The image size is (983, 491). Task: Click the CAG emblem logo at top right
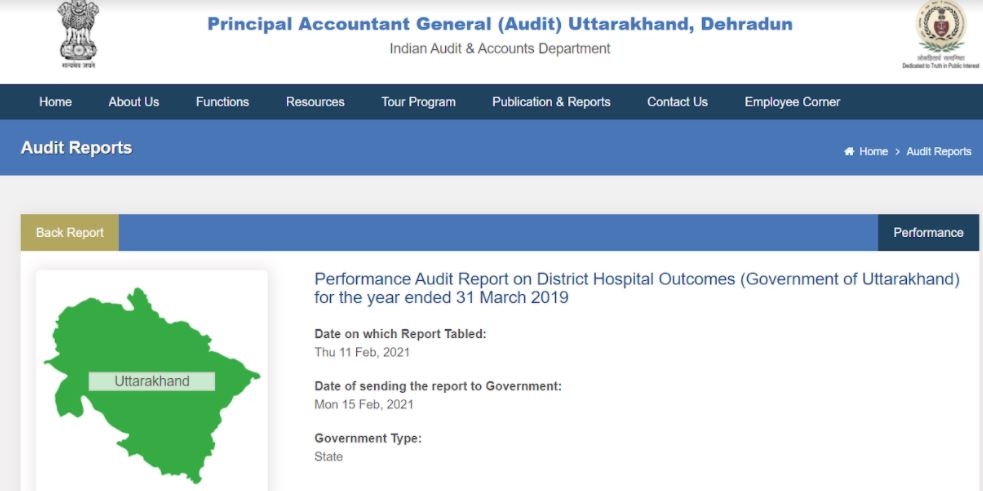click(940, 34)
